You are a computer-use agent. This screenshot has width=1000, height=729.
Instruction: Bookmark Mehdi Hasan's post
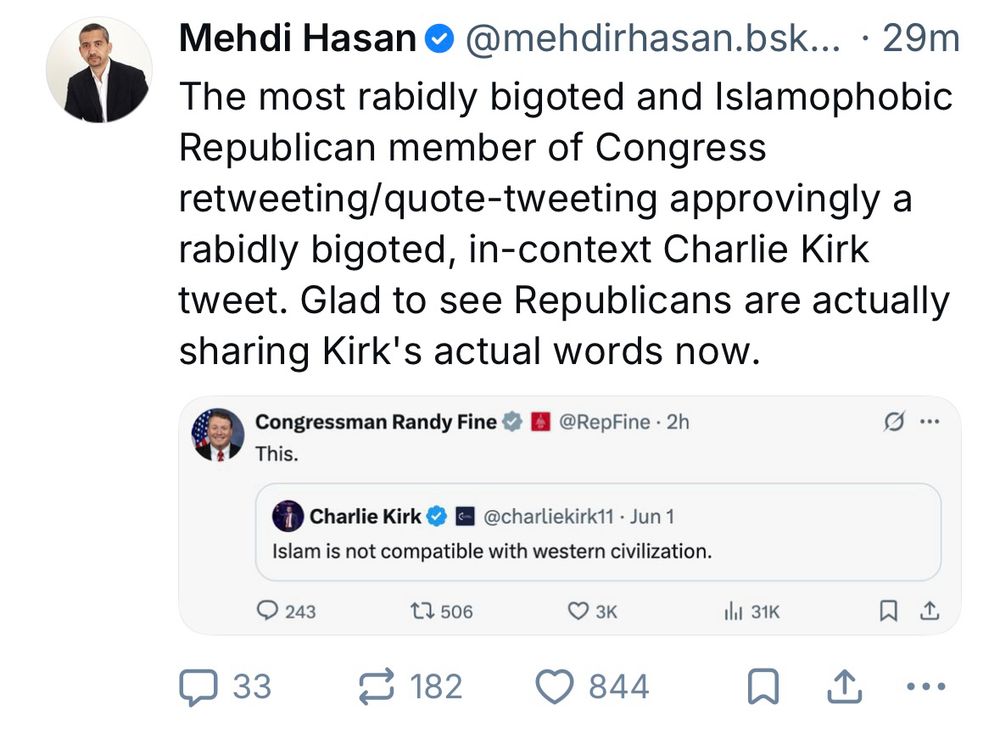(x=765, y=686)
